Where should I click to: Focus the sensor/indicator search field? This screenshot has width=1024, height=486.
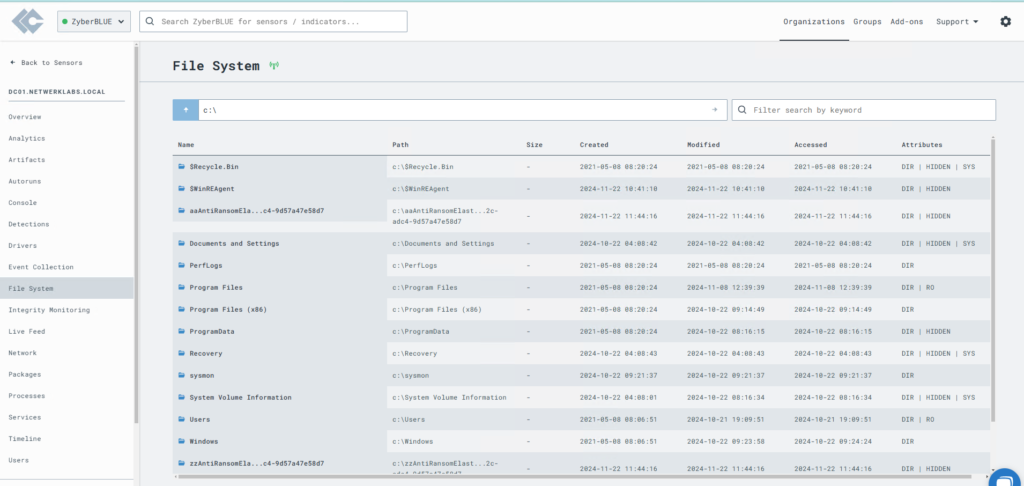(x=273, y=21)
